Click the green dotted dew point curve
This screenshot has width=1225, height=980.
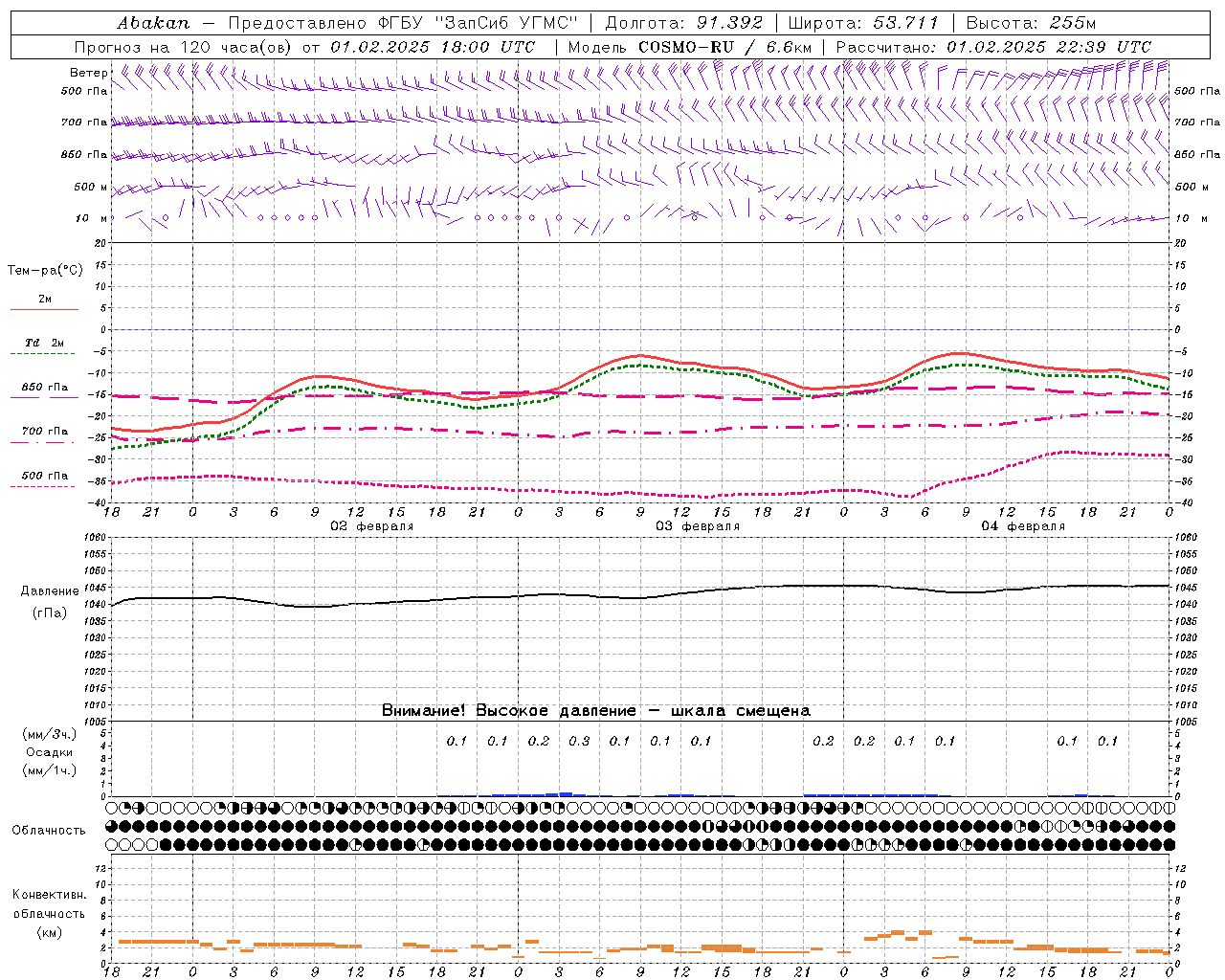click(639, 366)
